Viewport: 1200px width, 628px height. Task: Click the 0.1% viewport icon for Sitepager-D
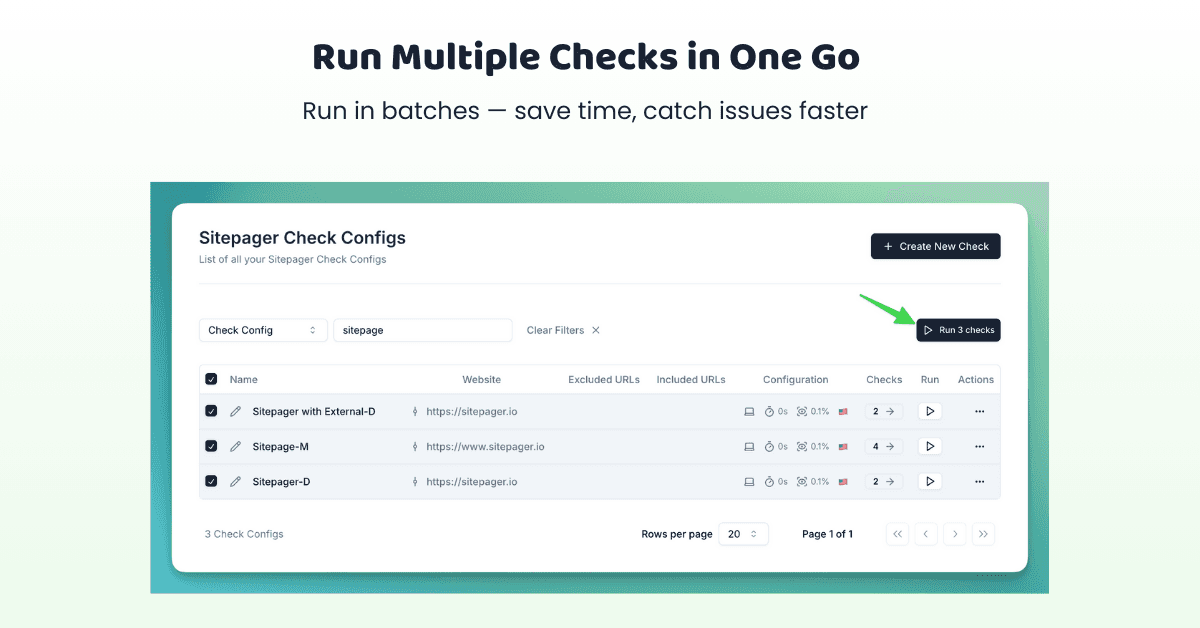coord(800,481)
